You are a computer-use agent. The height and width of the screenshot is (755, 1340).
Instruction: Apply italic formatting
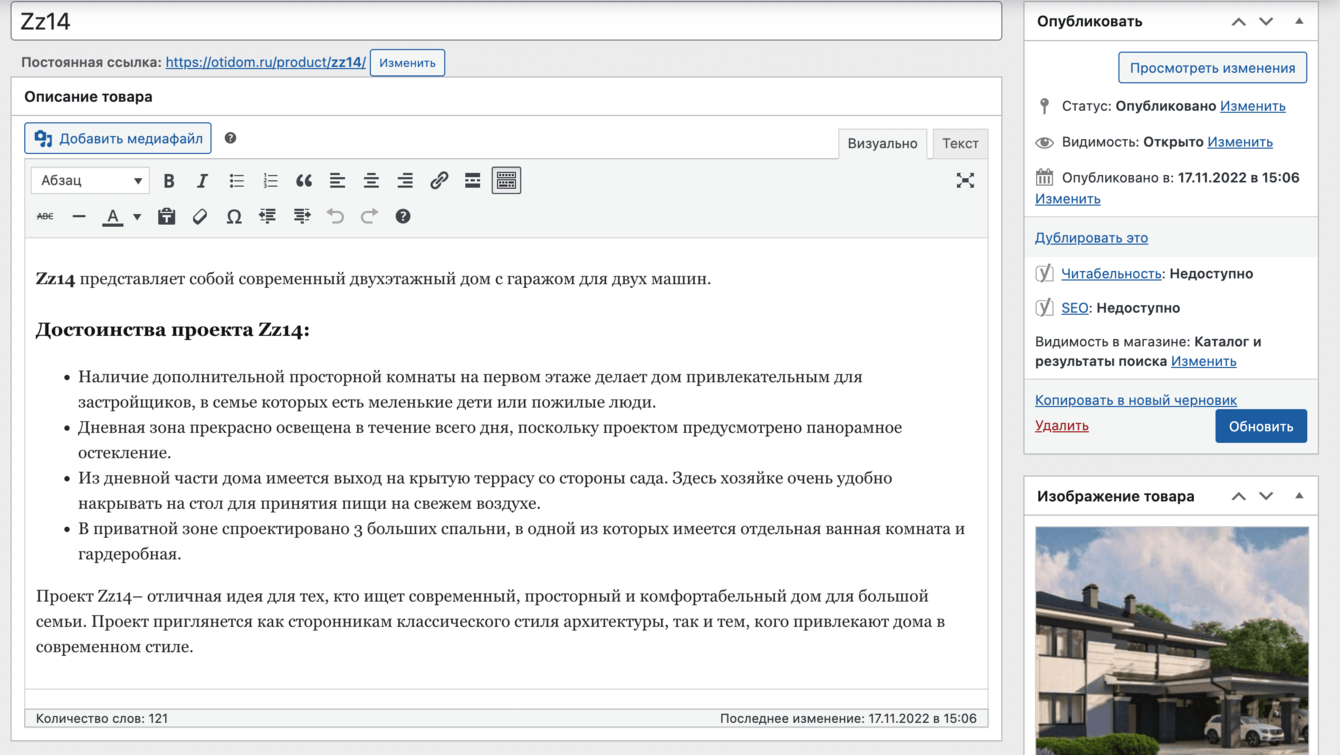point(202,181)
